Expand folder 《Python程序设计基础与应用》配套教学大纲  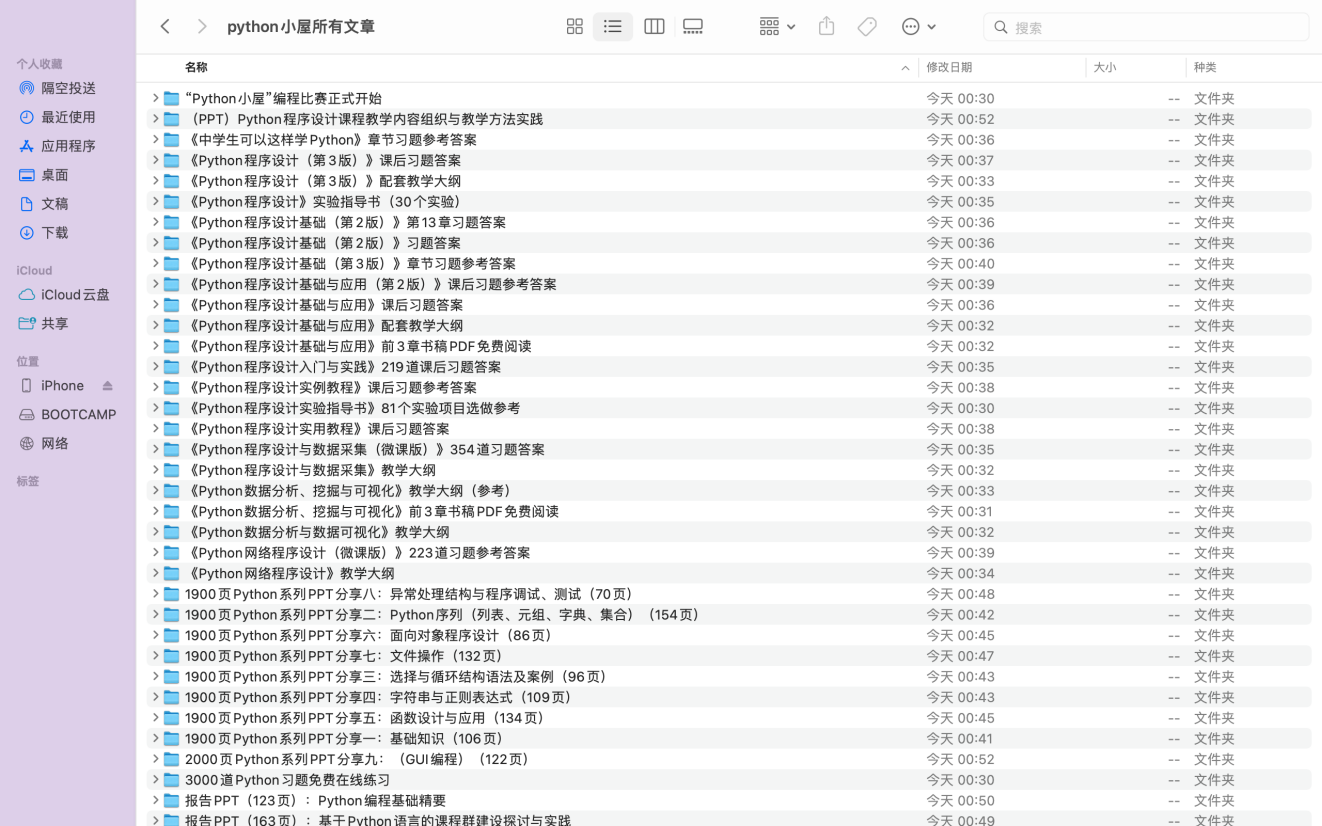[x=155, y=326]
